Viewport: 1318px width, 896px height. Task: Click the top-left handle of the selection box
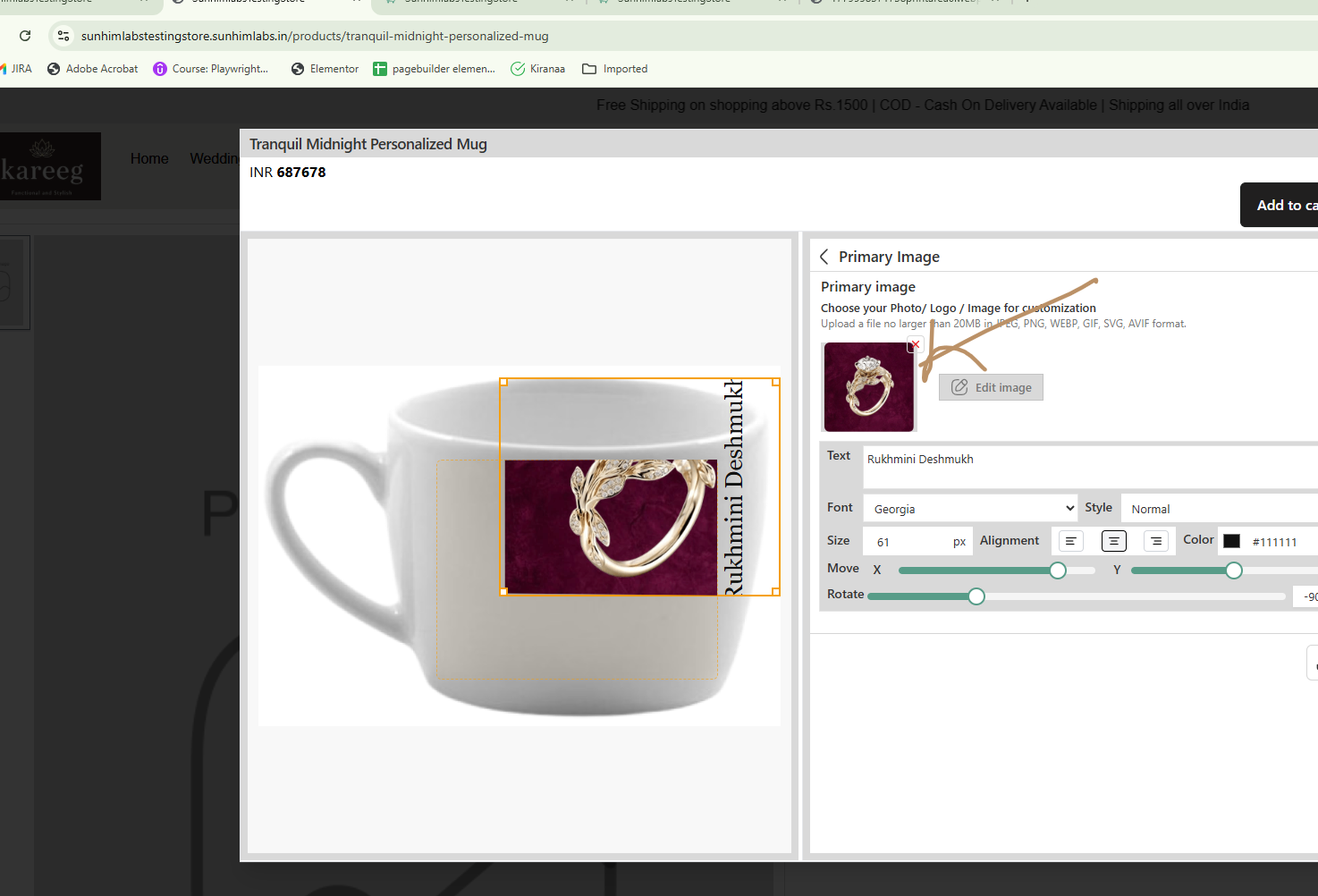(x=503, y=382)
